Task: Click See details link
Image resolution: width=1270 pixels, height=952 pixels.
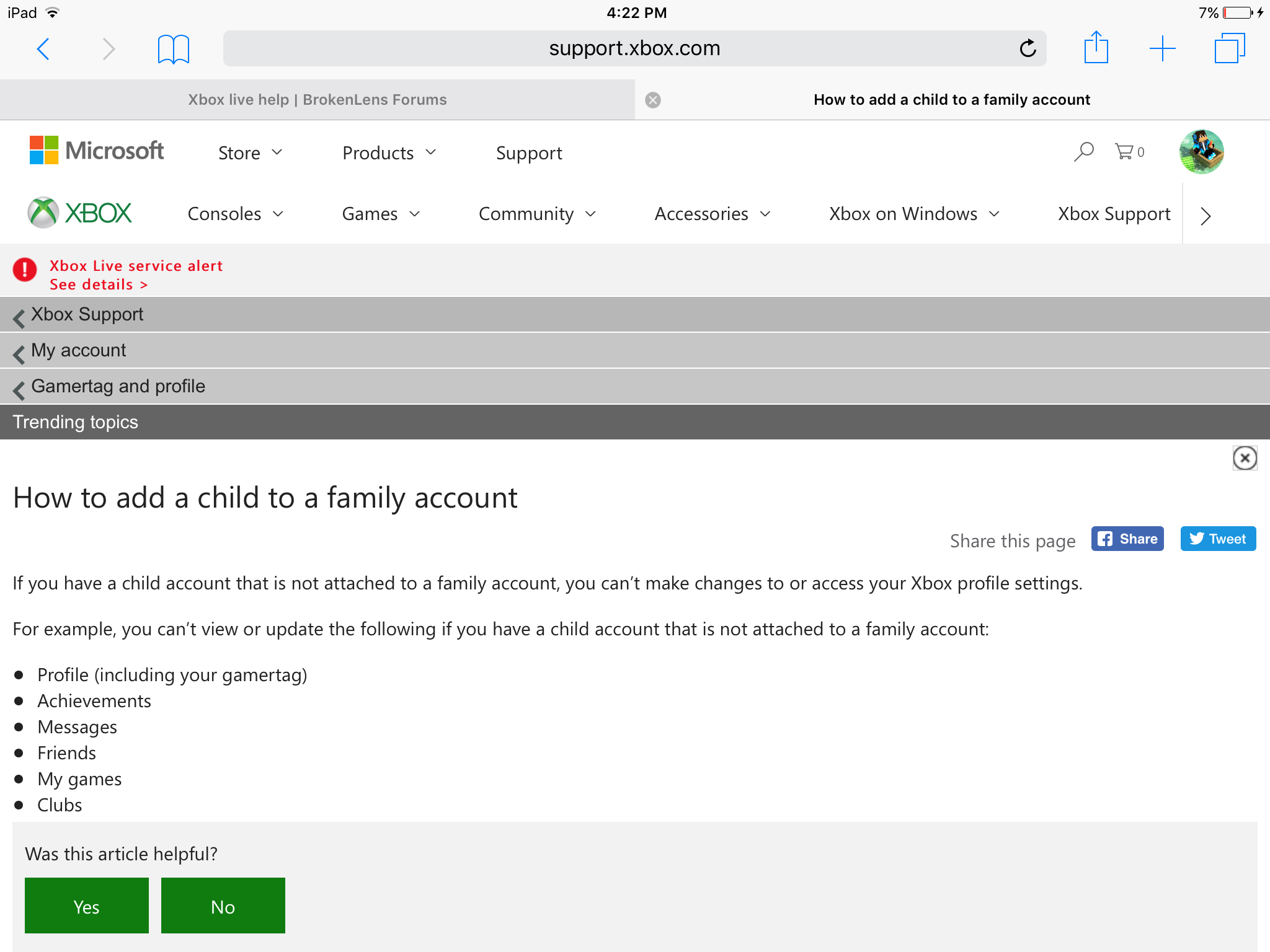Action: click(x=99, y=284)
